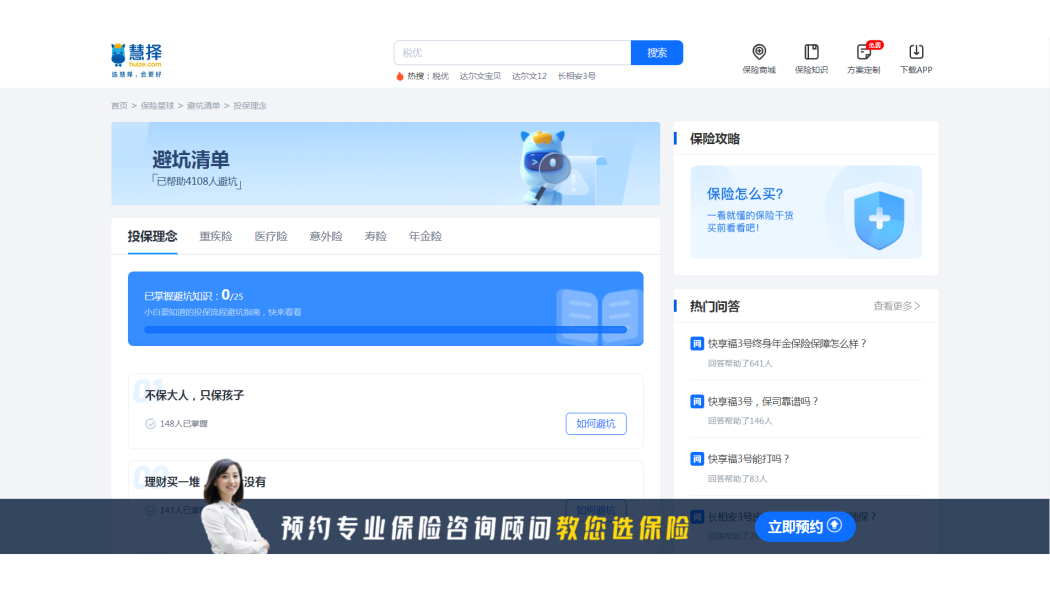Open question 快享福3号，保司靠谱吗？
This screenshot has height=591, width=1050.
763,402
